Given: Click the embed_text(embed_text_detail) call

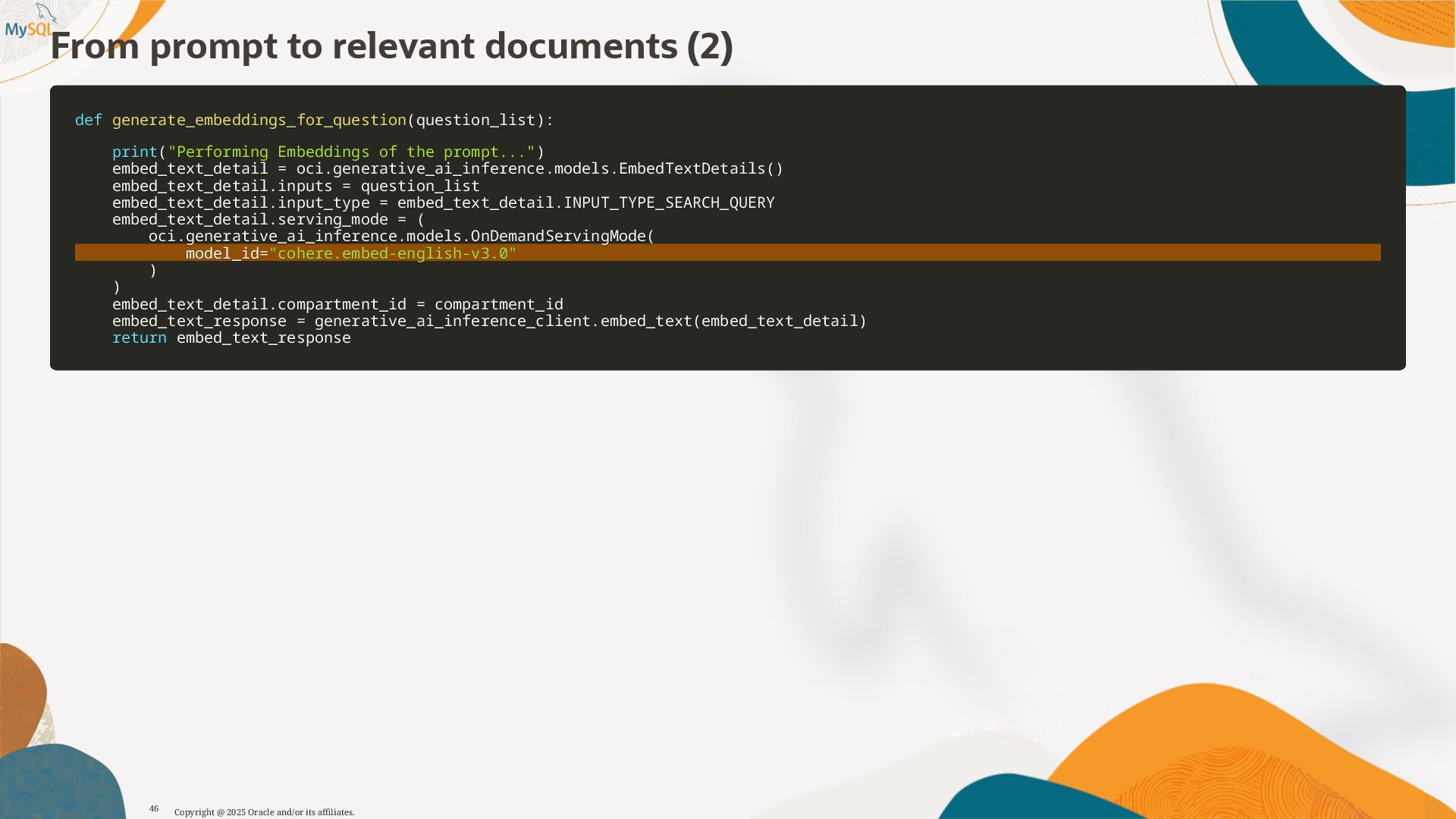Looking at the screenshot, I should [733, 321].
